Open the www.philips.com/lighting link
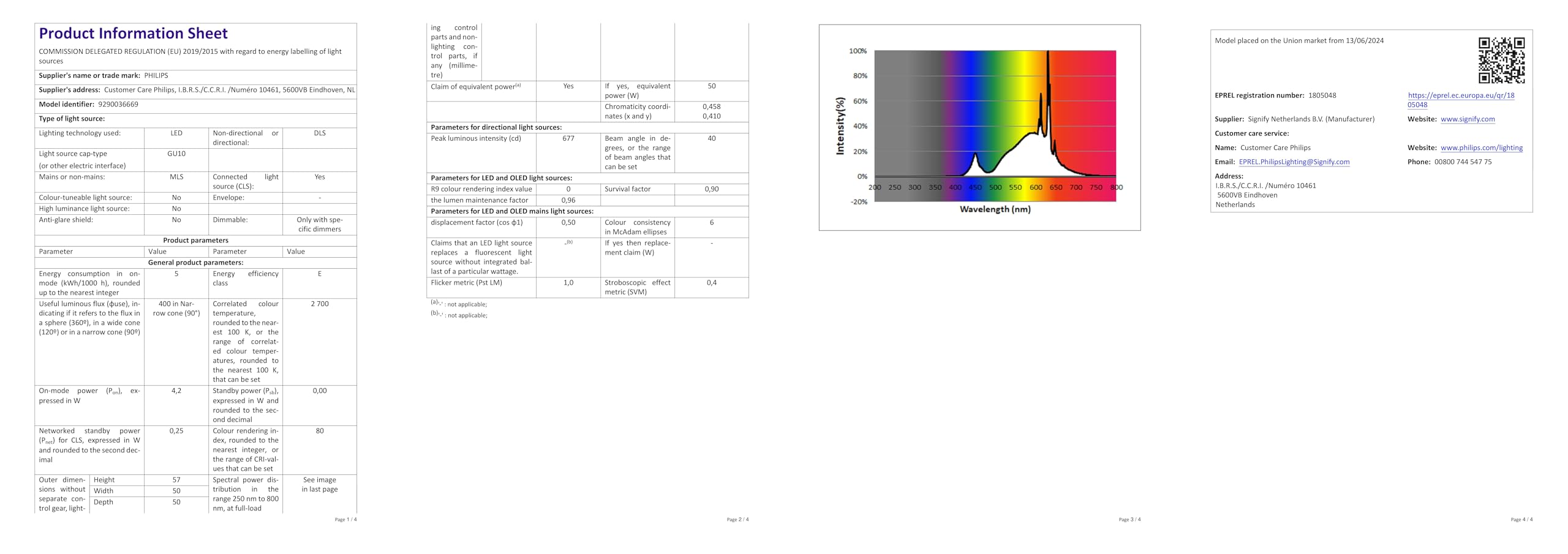Screen dimensions: 1568x554 pyautogui.click(x=1482, y=148)
